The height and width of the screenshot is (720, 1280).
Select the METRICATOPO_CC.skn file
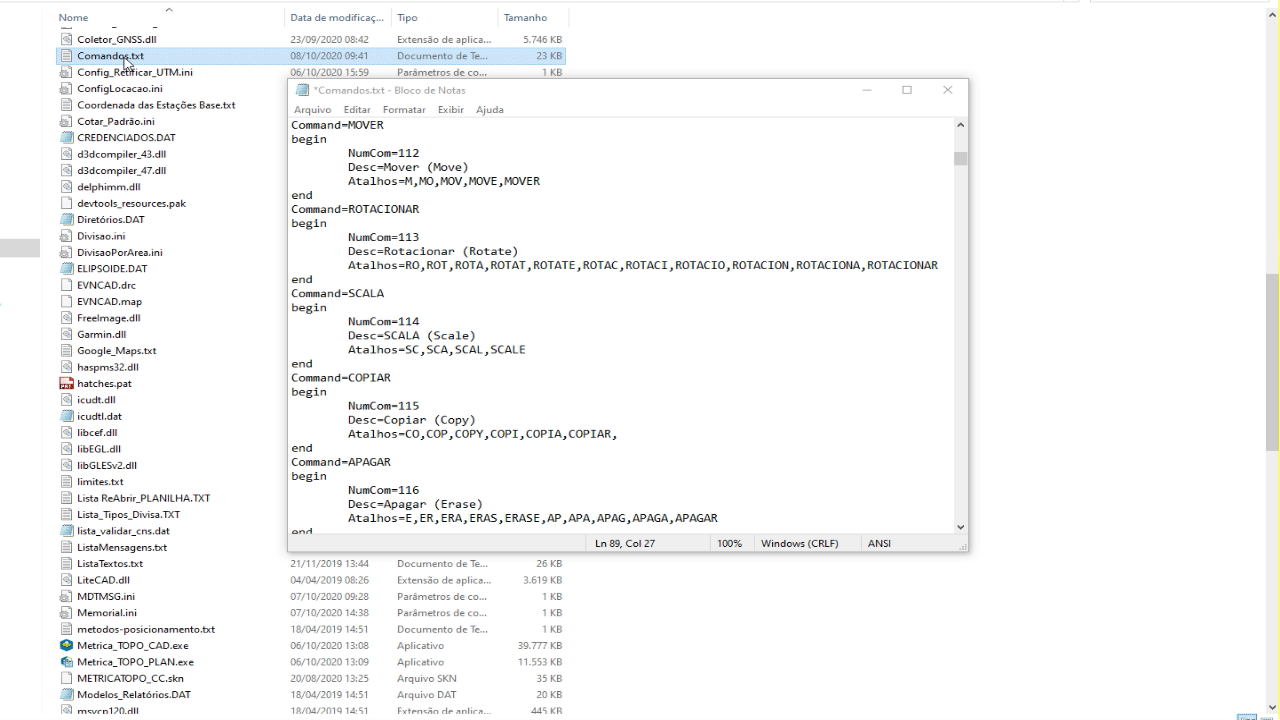(x=130, y=678)
